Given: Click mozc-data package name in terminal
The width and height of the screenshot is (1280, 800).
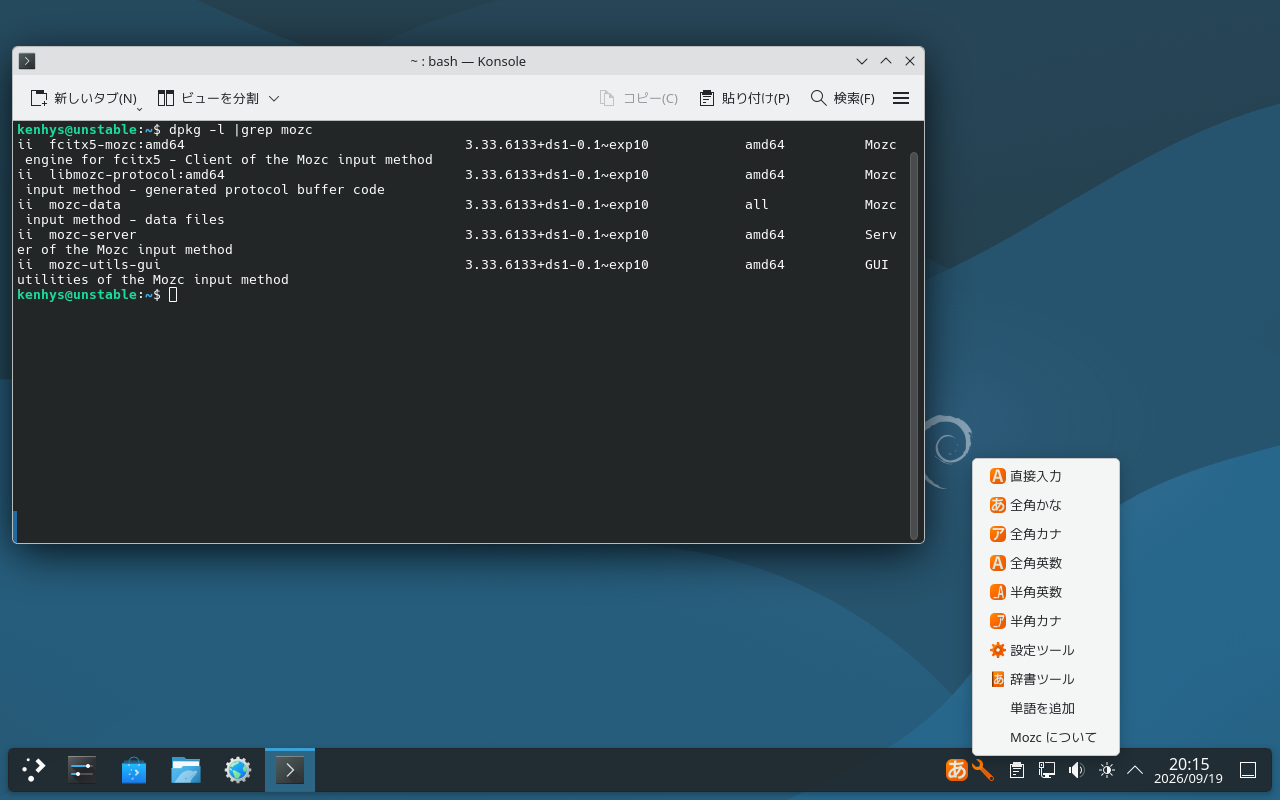Looking at the screenshot, I should point(85,205).
